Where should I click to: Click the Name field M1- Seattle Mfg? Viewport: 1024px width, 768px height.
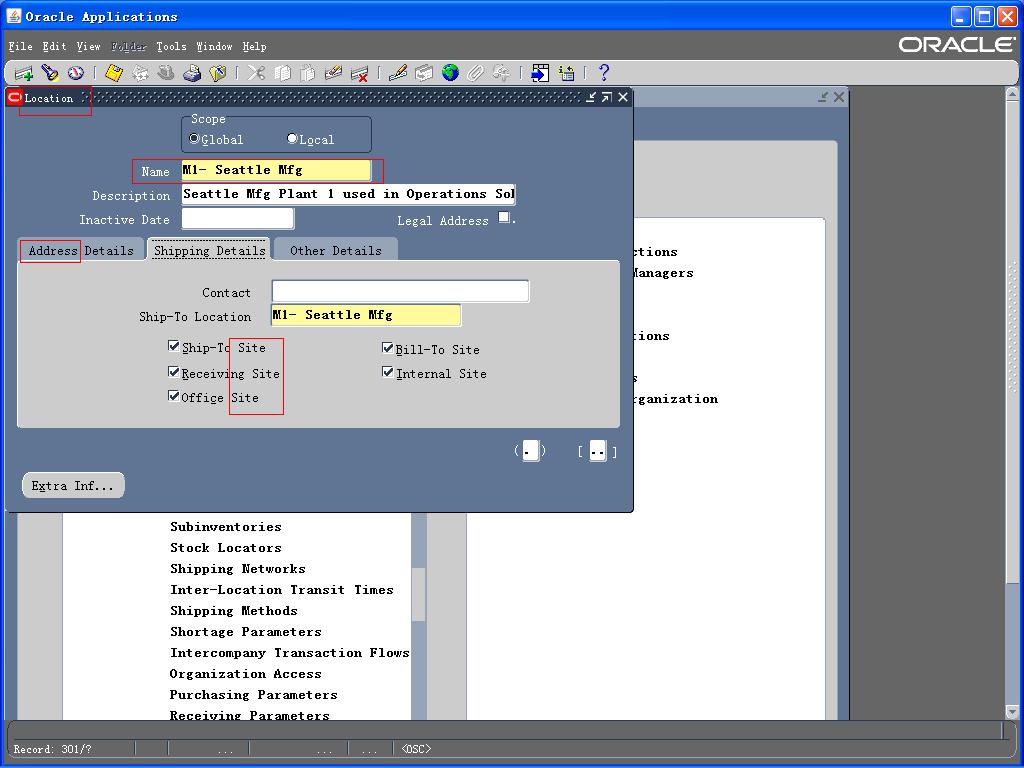[x=276, y=170]
